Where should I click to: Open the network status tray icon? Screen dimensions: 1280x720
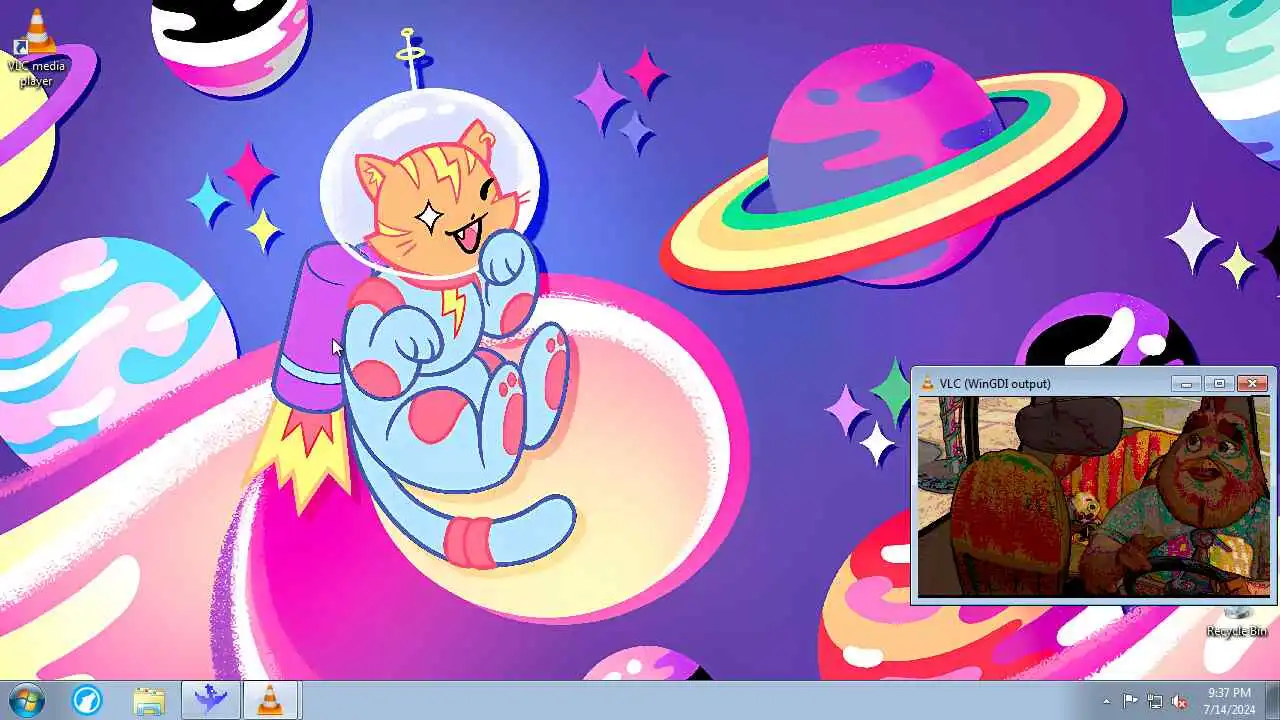1155,701
